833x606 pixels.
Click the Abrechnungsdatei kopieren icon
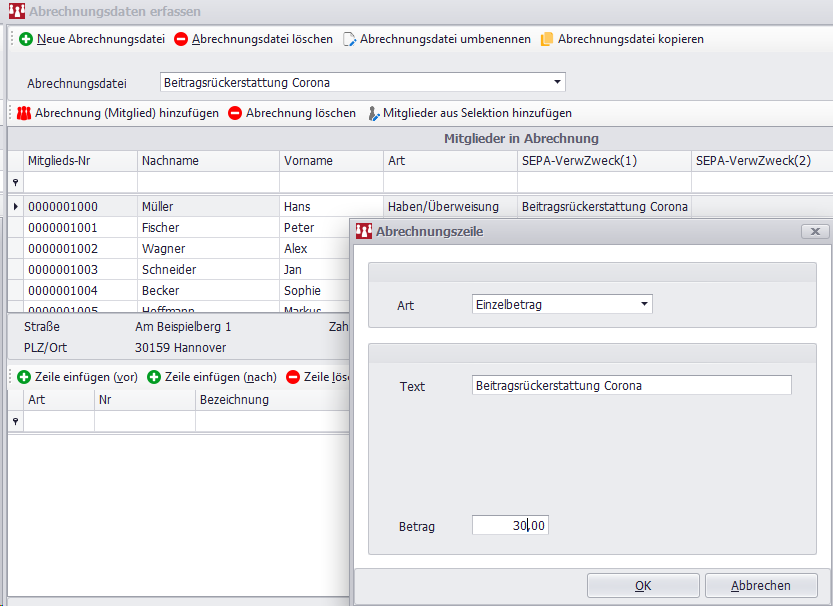pos(547,39)
